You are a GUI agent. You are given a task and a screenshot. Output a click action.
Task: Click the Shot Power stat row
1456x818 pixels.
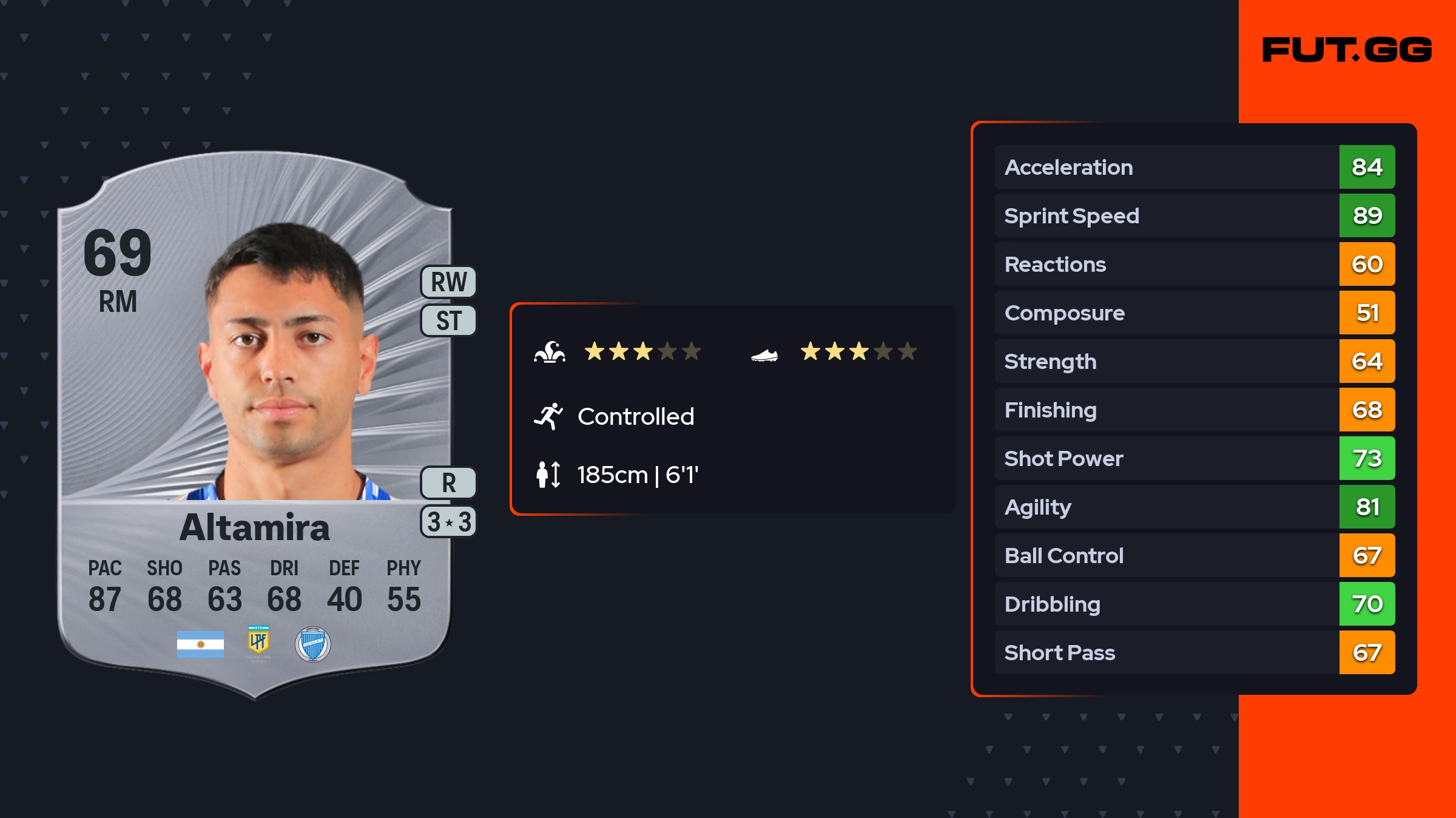click(x=1165, y=458)
